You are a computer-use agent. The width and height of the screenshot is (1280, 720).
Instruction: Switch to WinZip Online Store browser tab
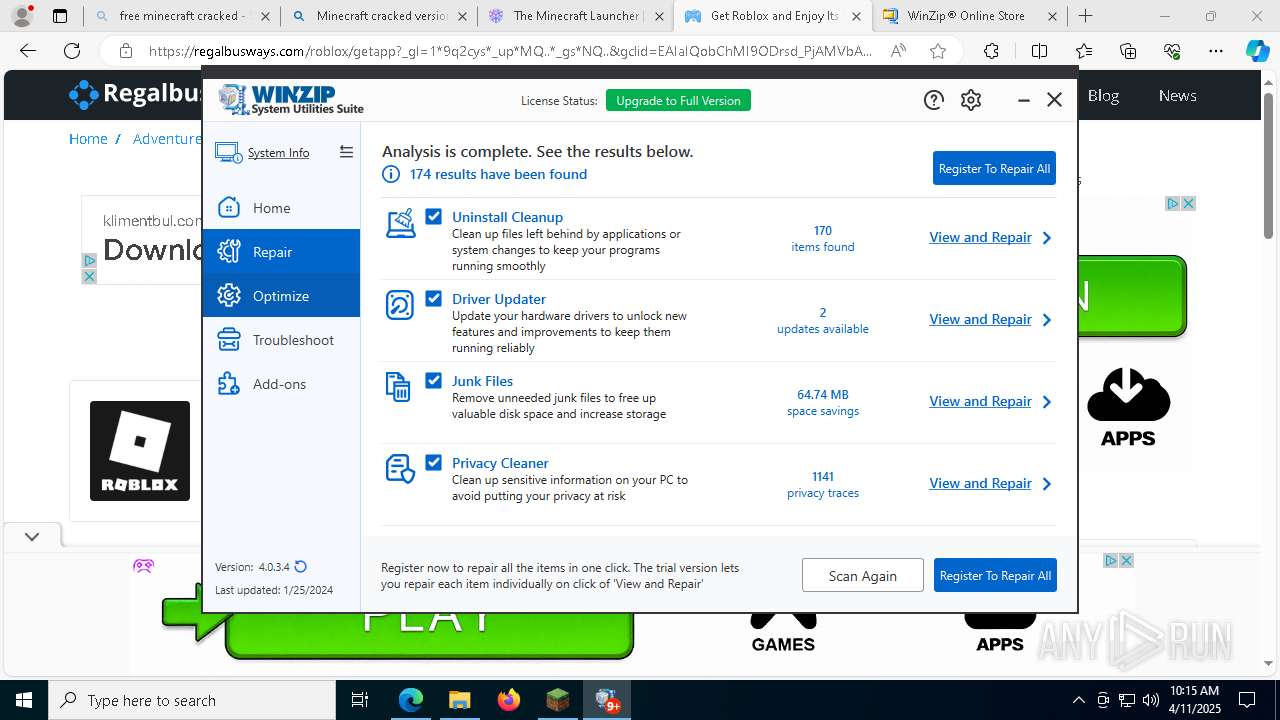971,16
